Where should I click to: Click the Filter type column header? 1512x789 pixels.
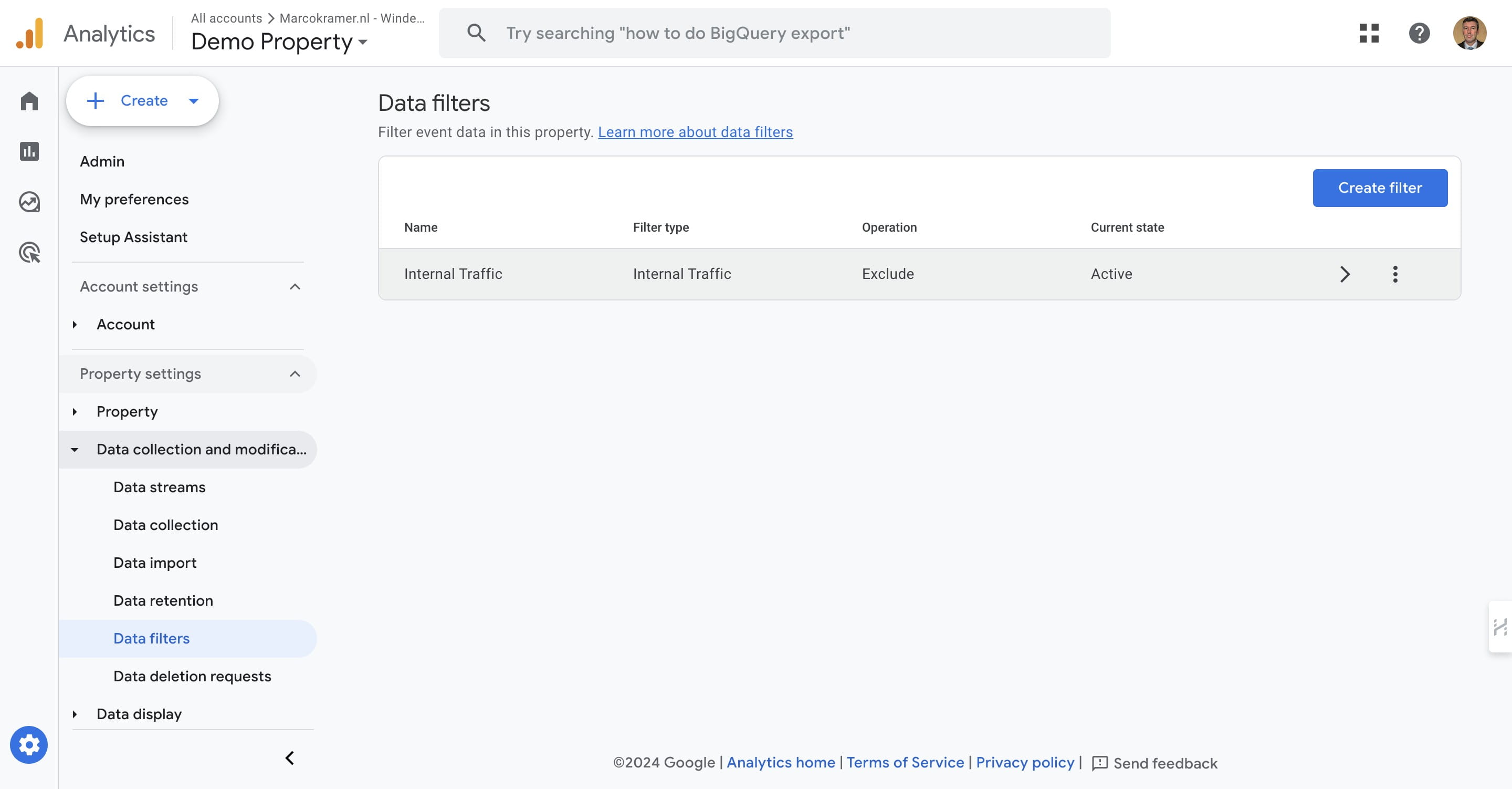point(661,227)
